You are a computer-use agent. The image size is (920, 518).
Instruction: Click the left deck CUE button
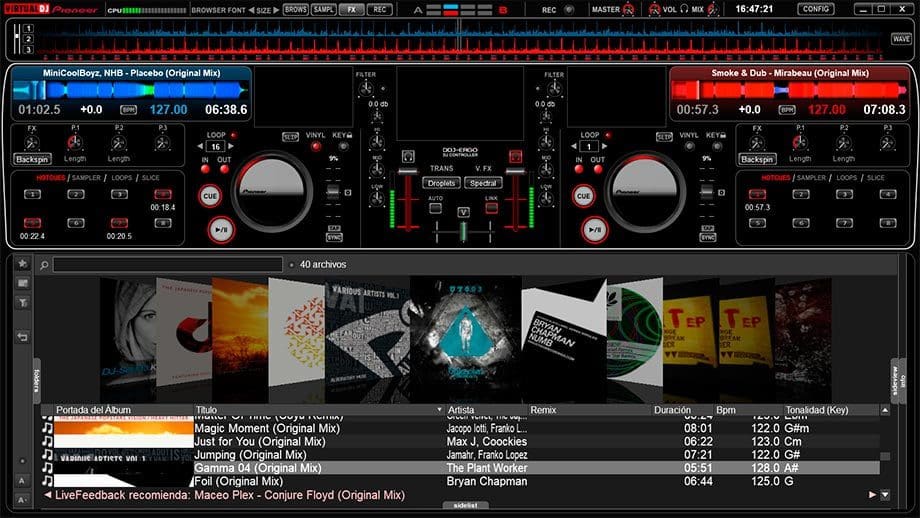(x=210, y=196)
